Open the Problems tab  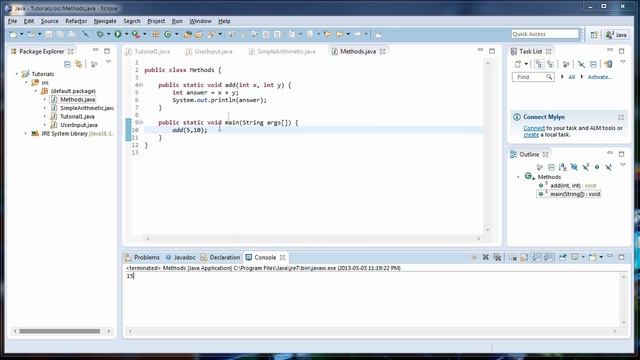click(x=142, y=258)
